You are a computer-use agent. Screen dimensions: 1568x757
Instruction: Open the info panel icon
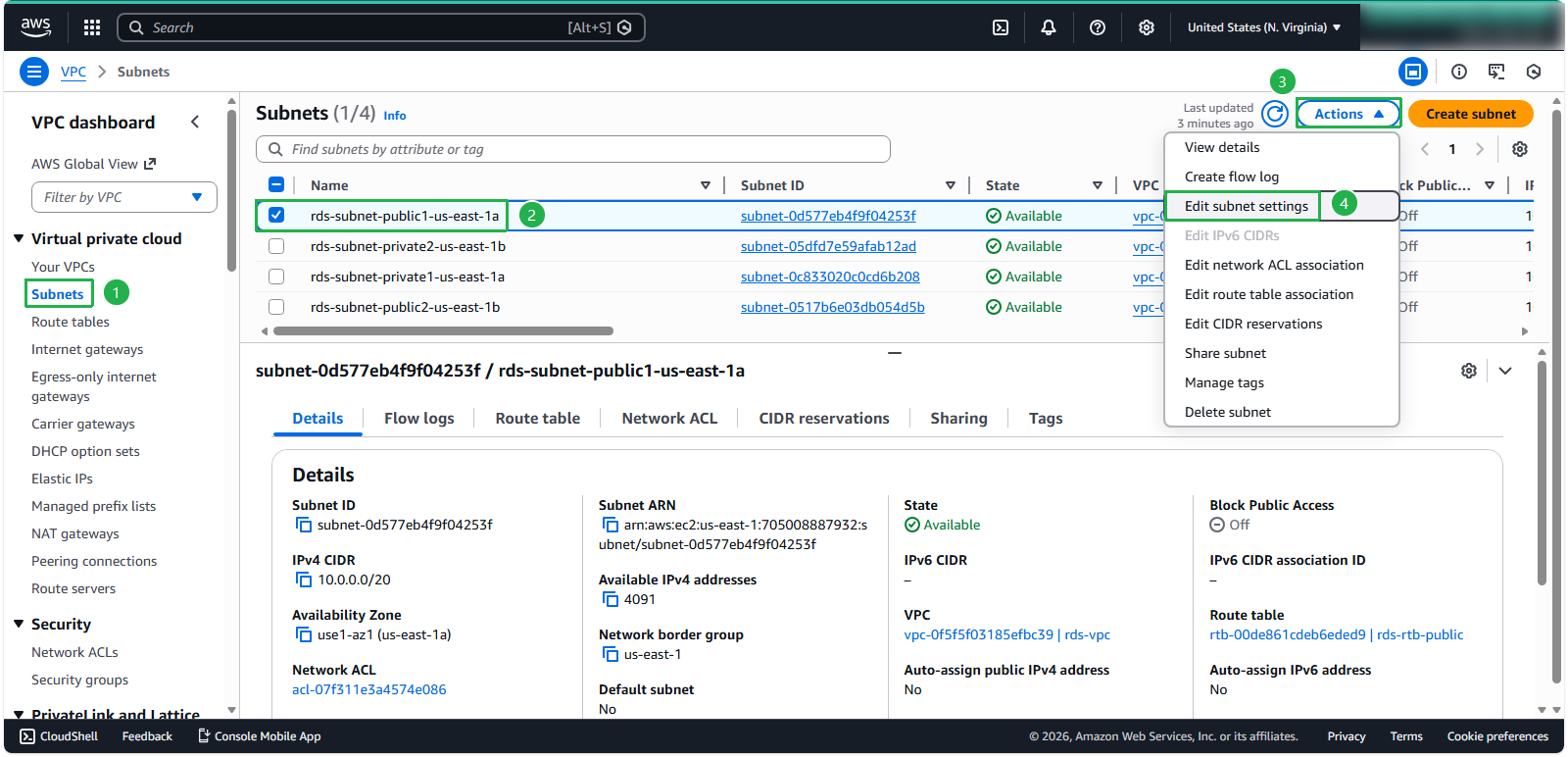pos(1459,72)
